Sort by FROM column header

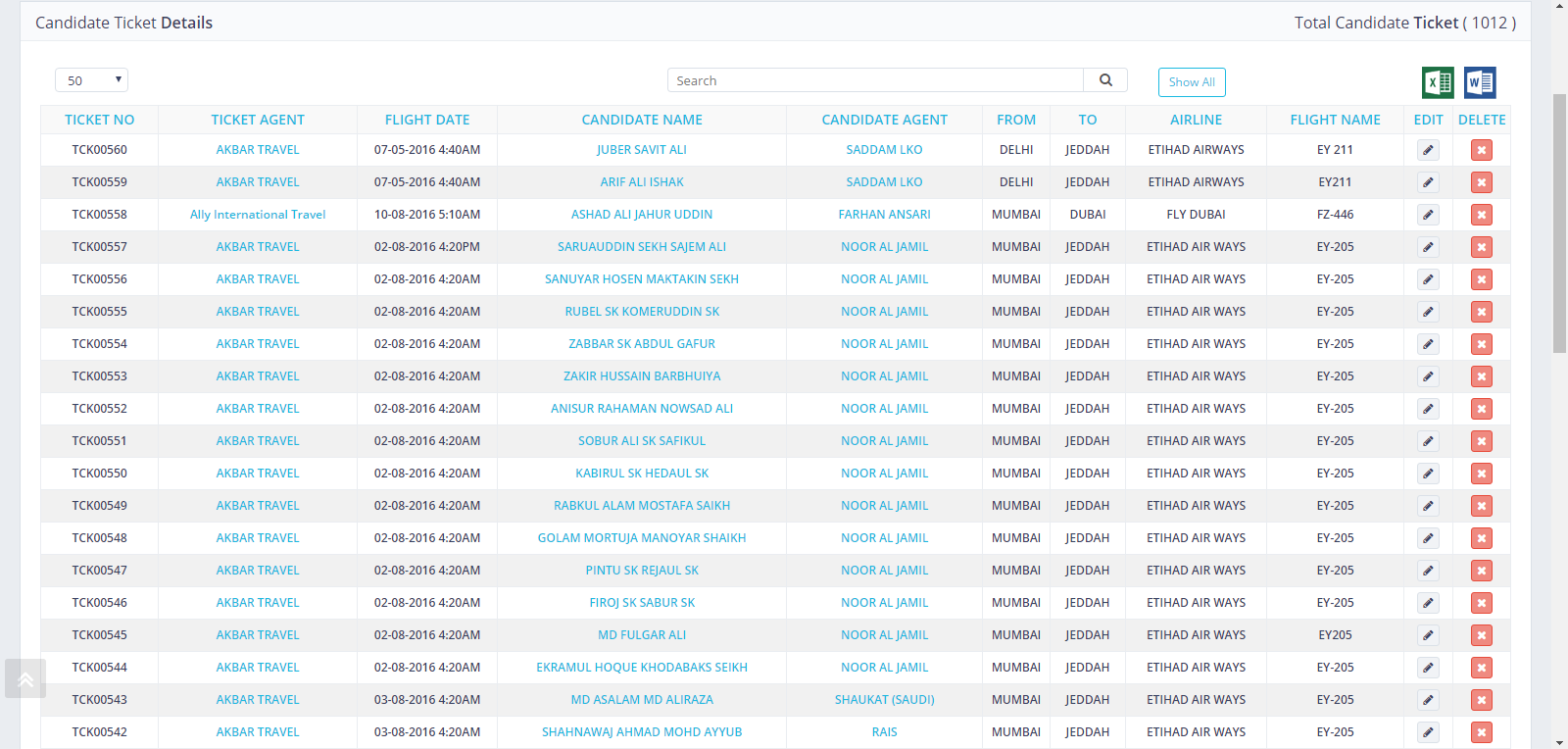pyautogui.click(x=1016, y=120)
